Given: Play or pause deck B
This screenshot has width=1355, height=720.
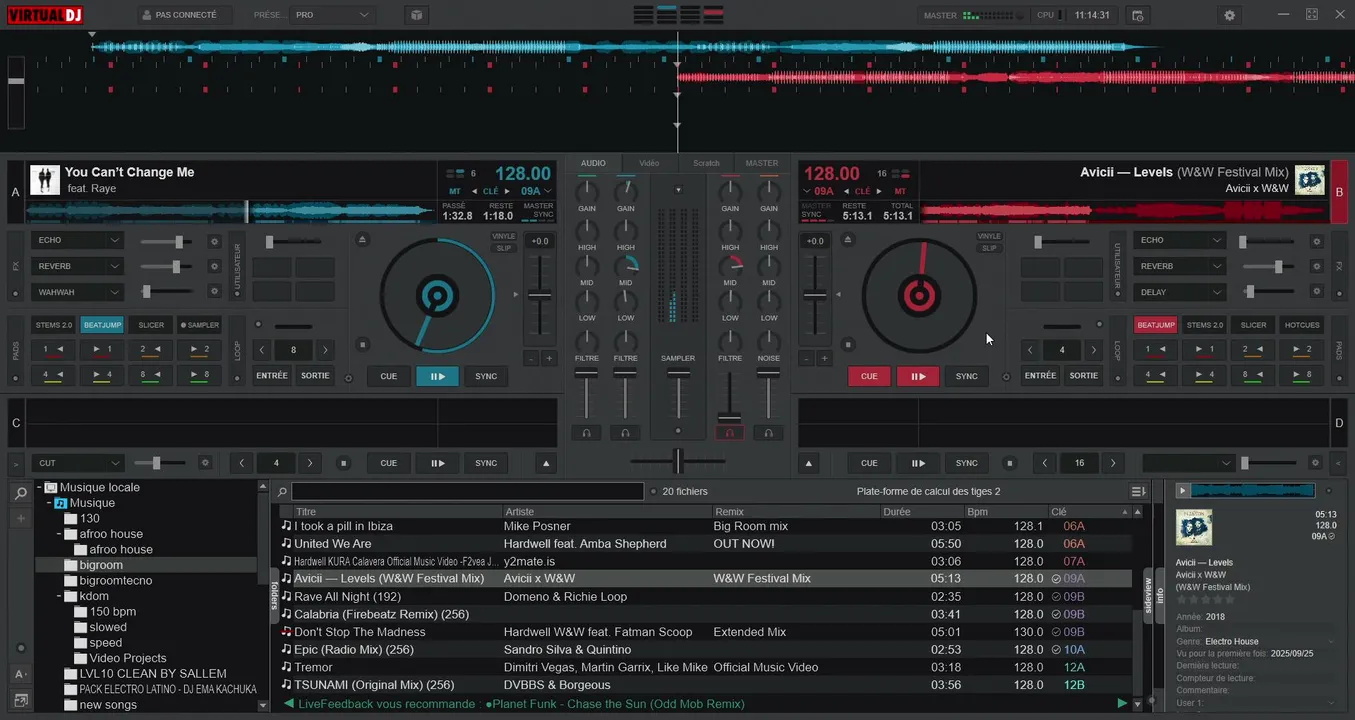Looking at the screenshot, I should [x=918, y=376].
